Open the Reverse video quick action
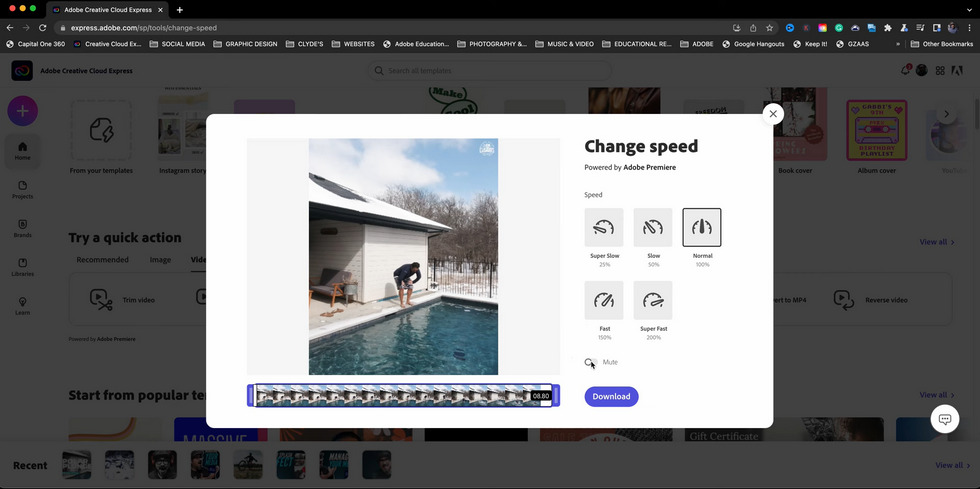This screenshot has width=980, height=489. [x=871, y=300]
